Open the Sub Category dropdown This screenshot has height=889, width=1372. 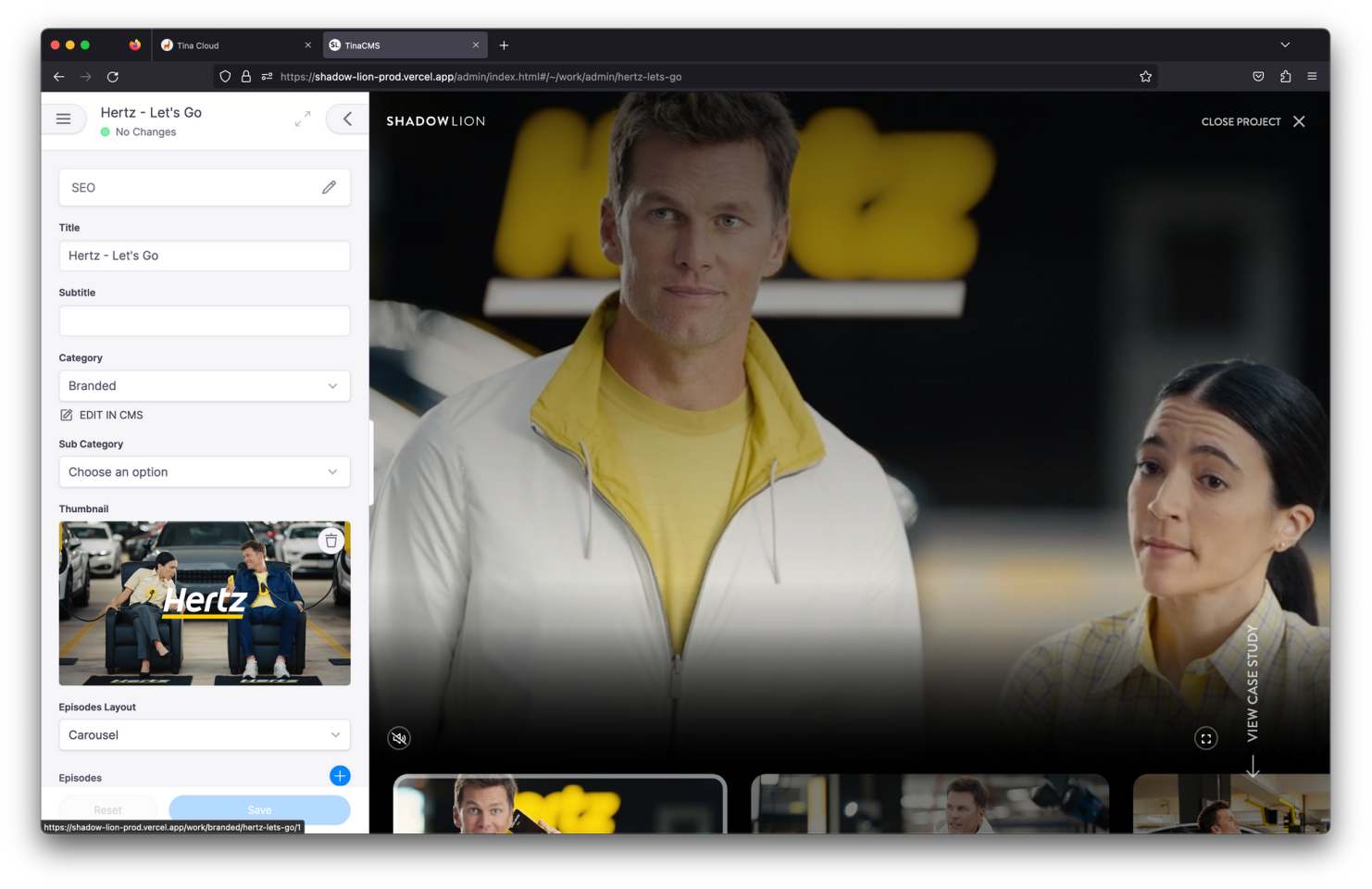[x=205, y=472]
